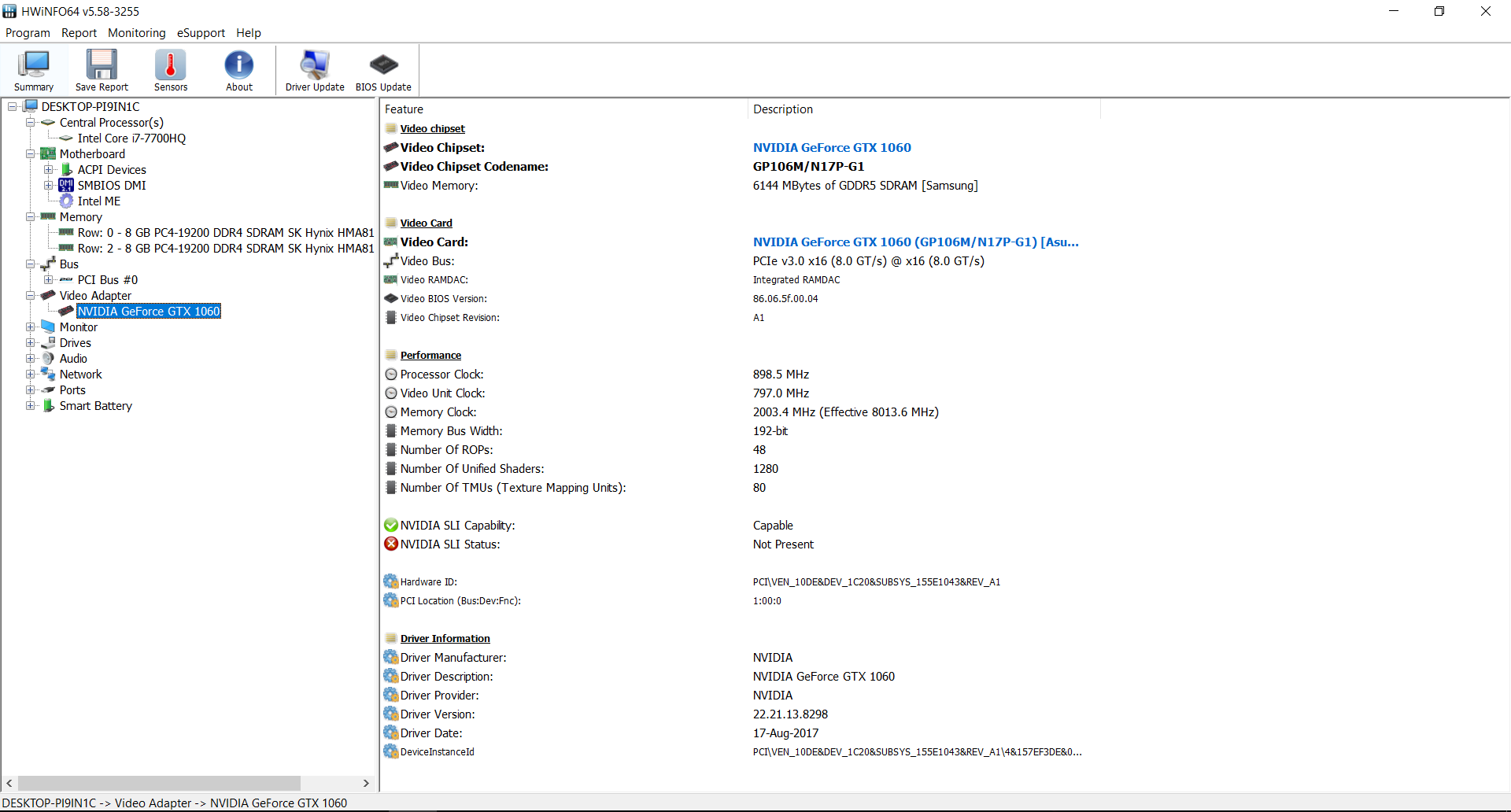Collapse the Memory tree node
The image size is (1511, 812).
[30, 217]
